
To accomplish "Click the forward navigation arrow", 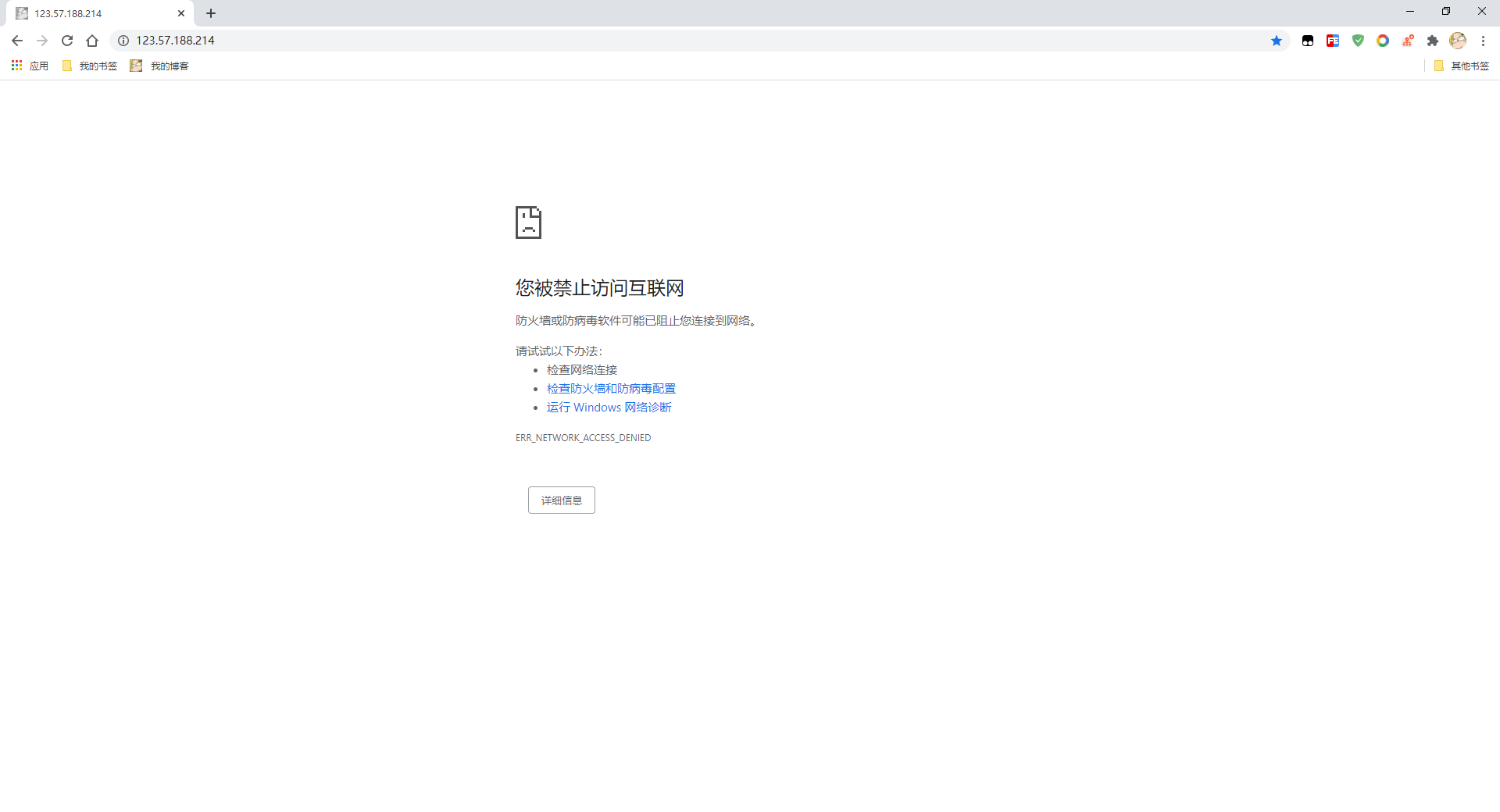I will tap(42, 41).
